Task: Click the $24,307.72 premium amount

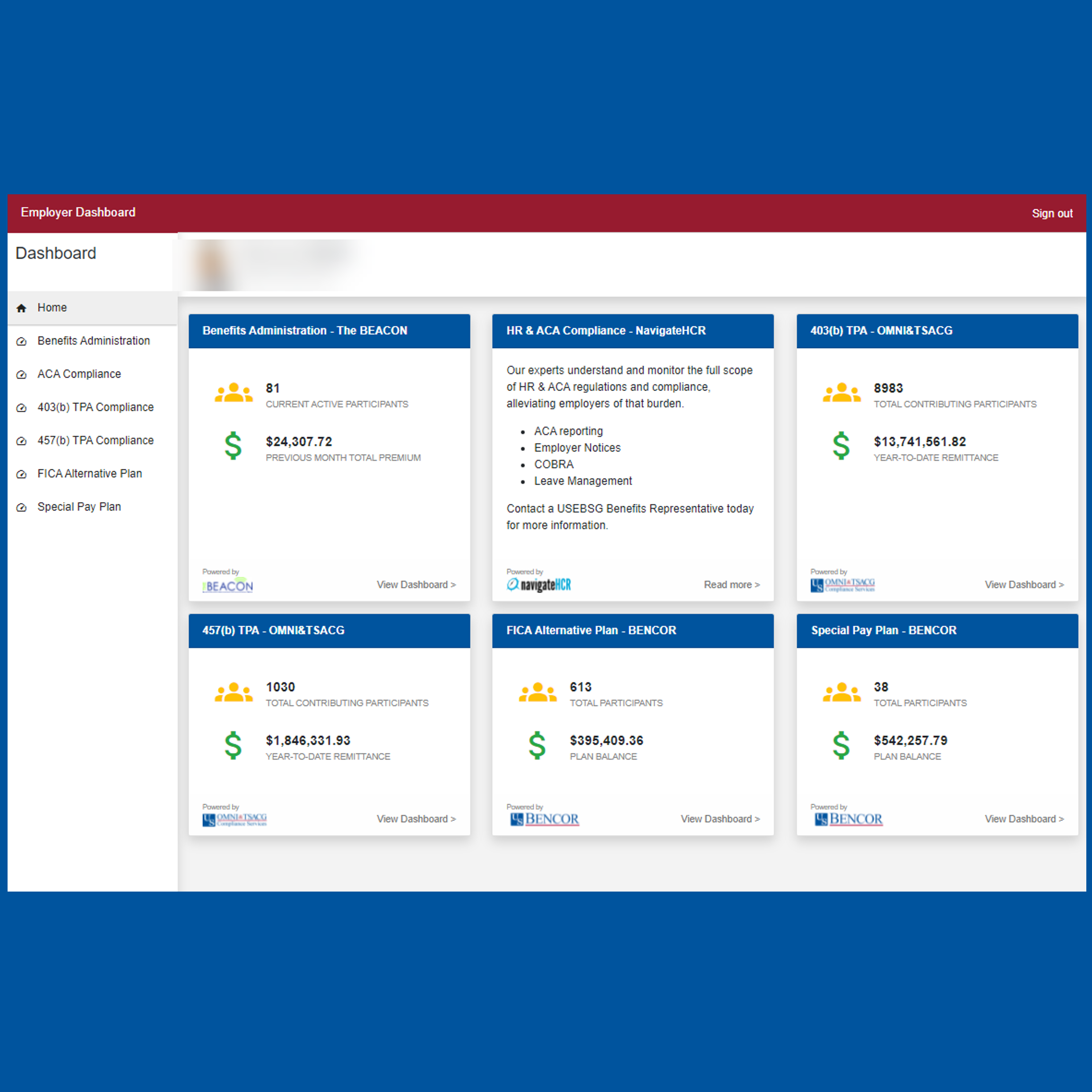Action: 298,442
